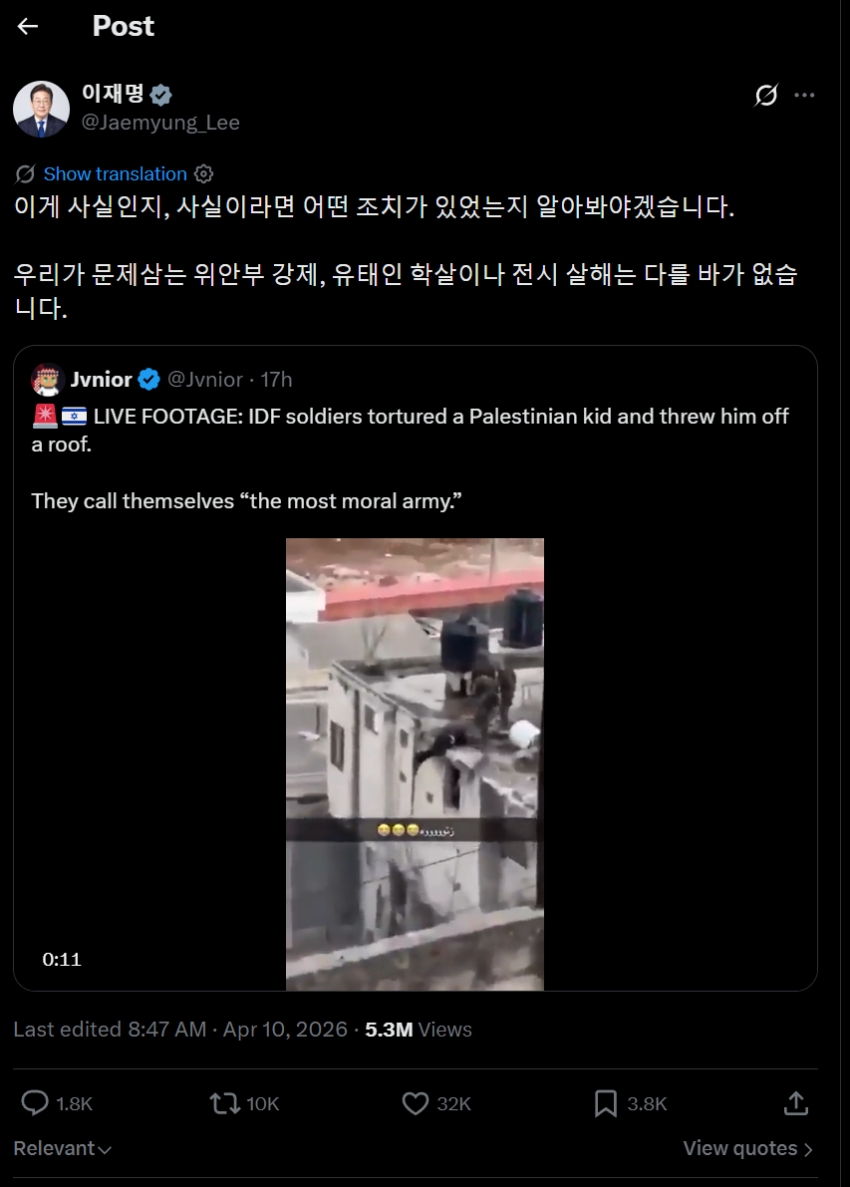The width and height of the screenshot is (850, 1187).
Task: Repost using the retweet icon
Action: tap(225, 1103)
